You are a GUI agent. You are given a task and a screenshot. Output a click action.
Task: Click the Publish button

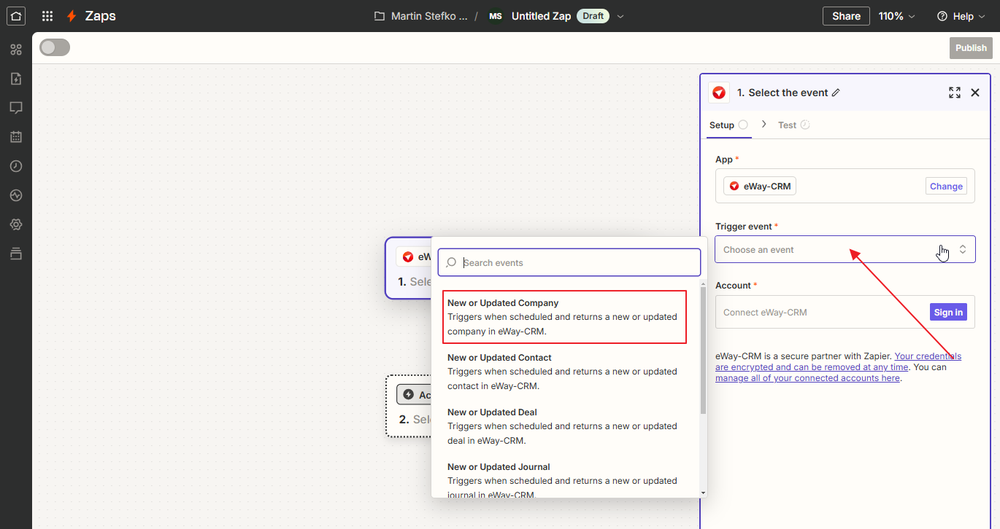click(x=971, y=48)
